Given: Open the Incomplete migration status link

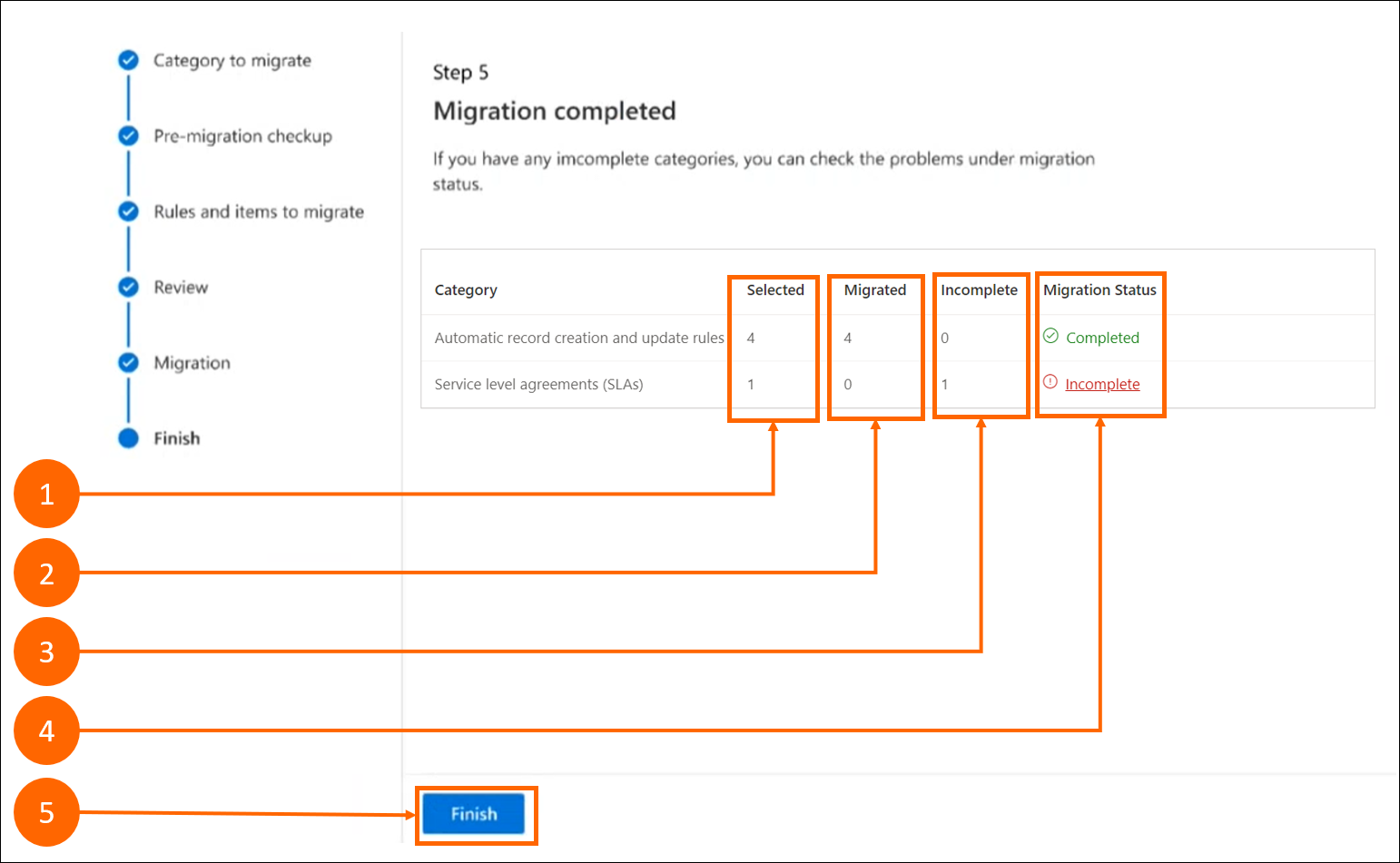Looking at the screenshot, I should [1102, 385].
